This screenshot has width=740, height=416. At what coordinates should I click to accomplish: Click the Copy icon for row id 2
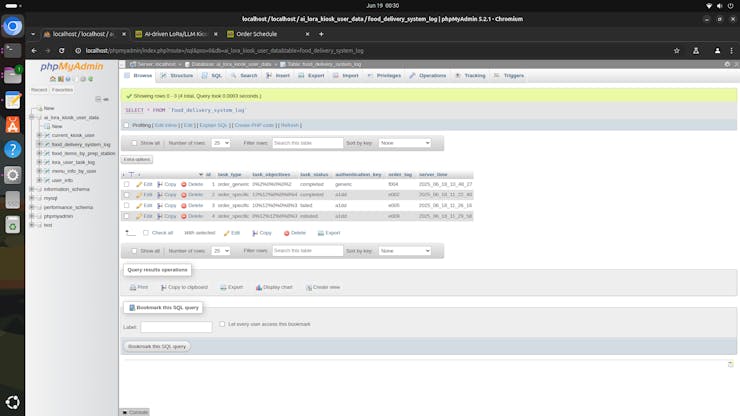tap(160, 195)
